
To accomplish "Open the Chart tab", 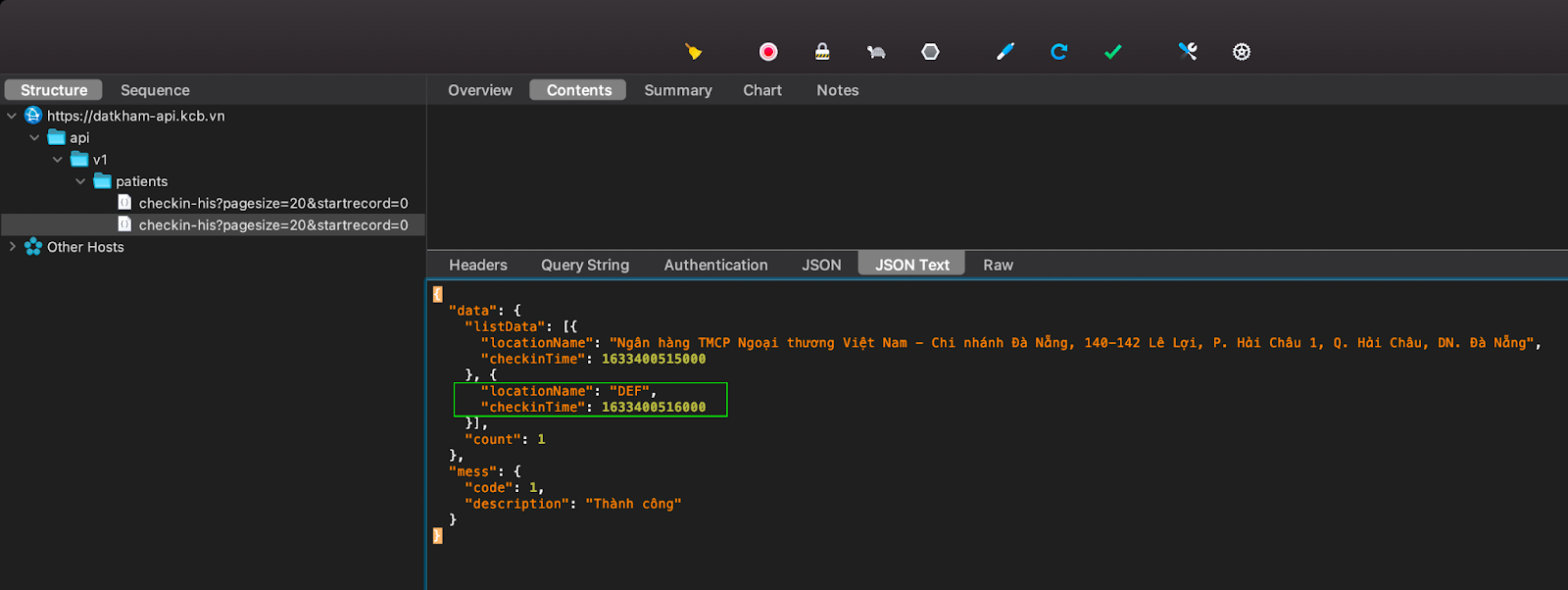I will point(762,90).
